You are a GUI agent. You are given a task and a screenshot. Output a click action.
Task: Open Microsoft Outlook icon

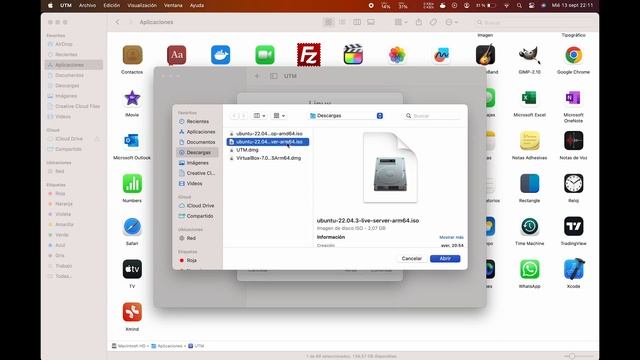coord(132,141)
